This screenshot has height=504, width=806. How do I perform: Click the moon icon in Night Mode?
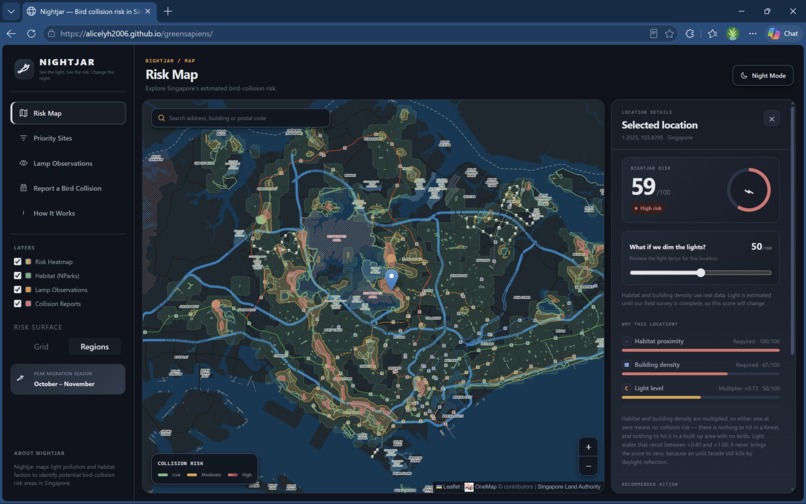tap(744, 76)
